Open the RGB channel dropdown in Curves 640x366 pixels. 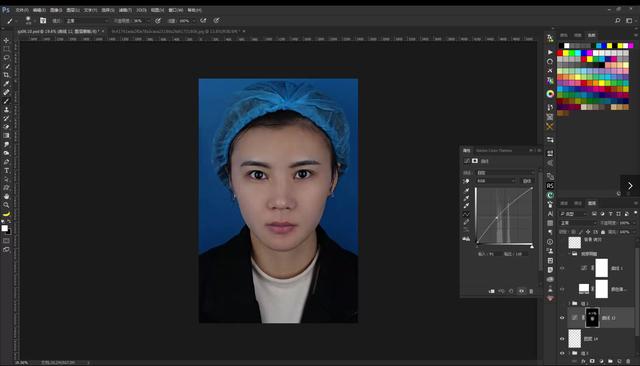[x=496, y=181]
